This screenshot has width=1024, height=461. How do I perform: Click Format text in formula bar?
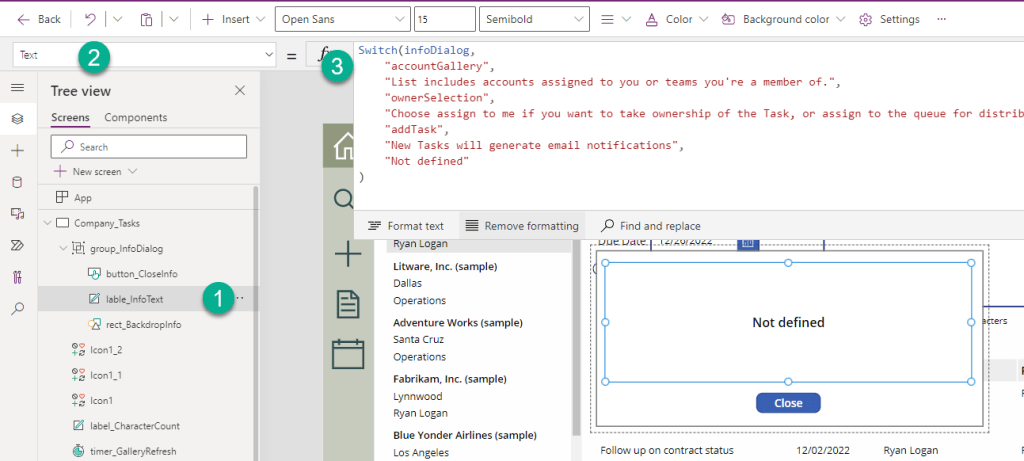(406, 226)
